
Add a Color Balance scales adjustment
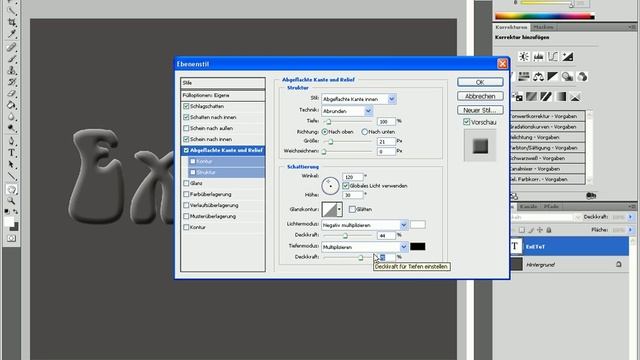pyautogui.click(x=538, y=76)
